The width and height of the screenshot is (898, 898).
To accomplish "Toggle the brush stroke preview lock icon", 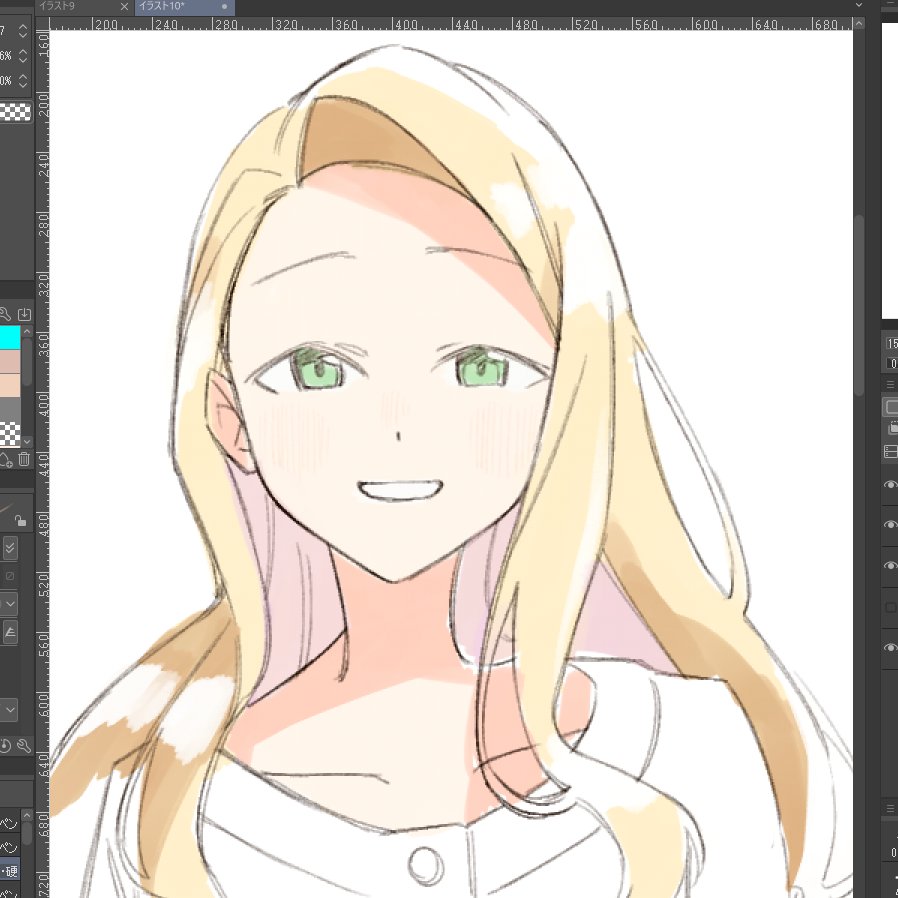I will pyautogui.click(x=20, y=521).
